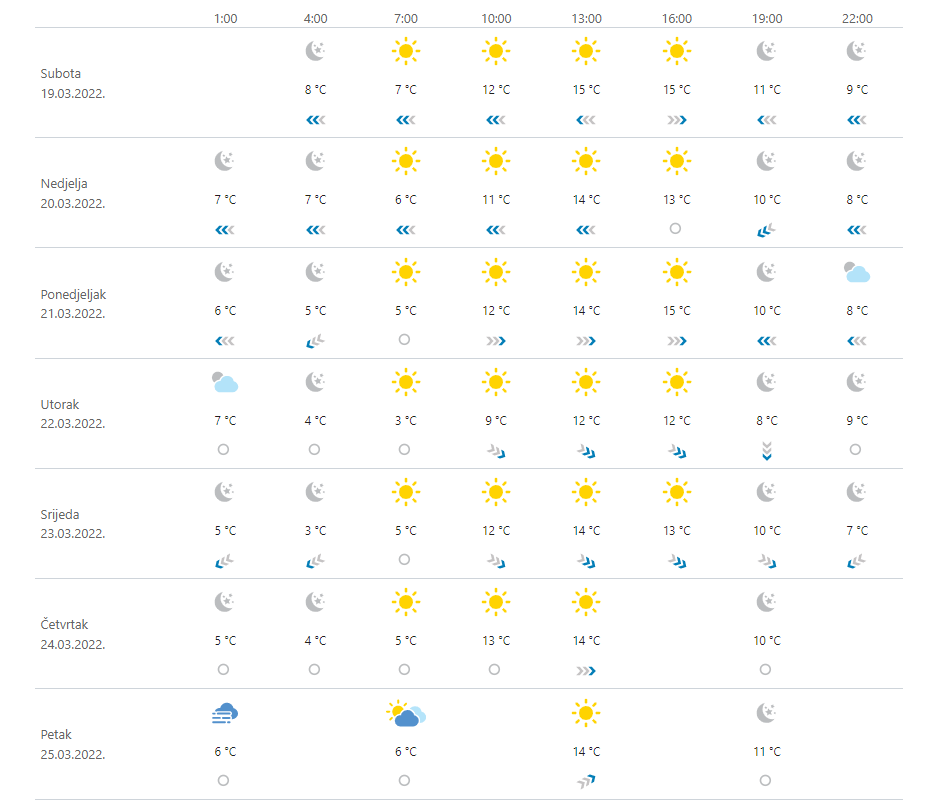
Task: Click the calm wind circle Nedjelja 16:00
Action: (676, 228)
